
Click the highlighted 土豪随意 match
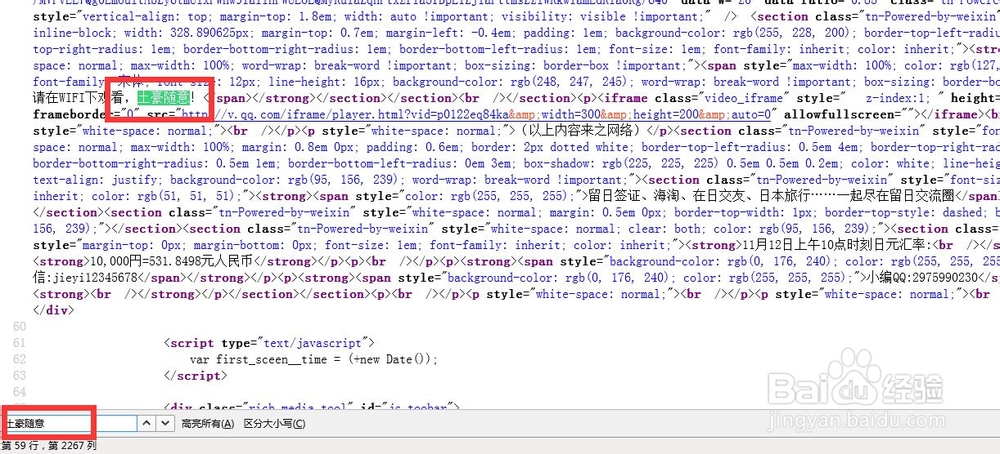click(163, 98)
